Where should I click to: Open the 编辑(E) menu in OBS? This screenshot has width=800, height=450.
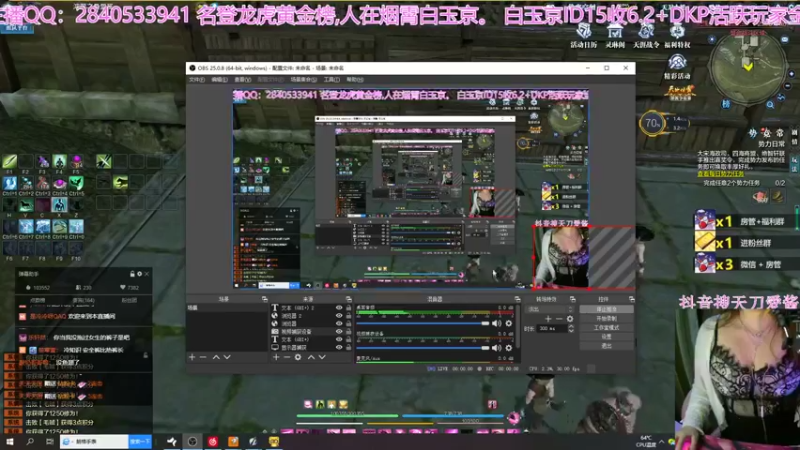219,80
